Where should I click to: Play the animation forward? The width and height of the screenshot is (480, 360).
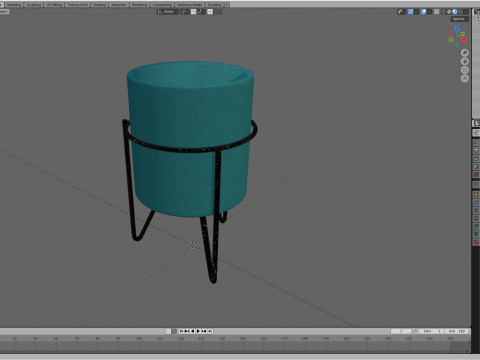click(x=198, y=331)
